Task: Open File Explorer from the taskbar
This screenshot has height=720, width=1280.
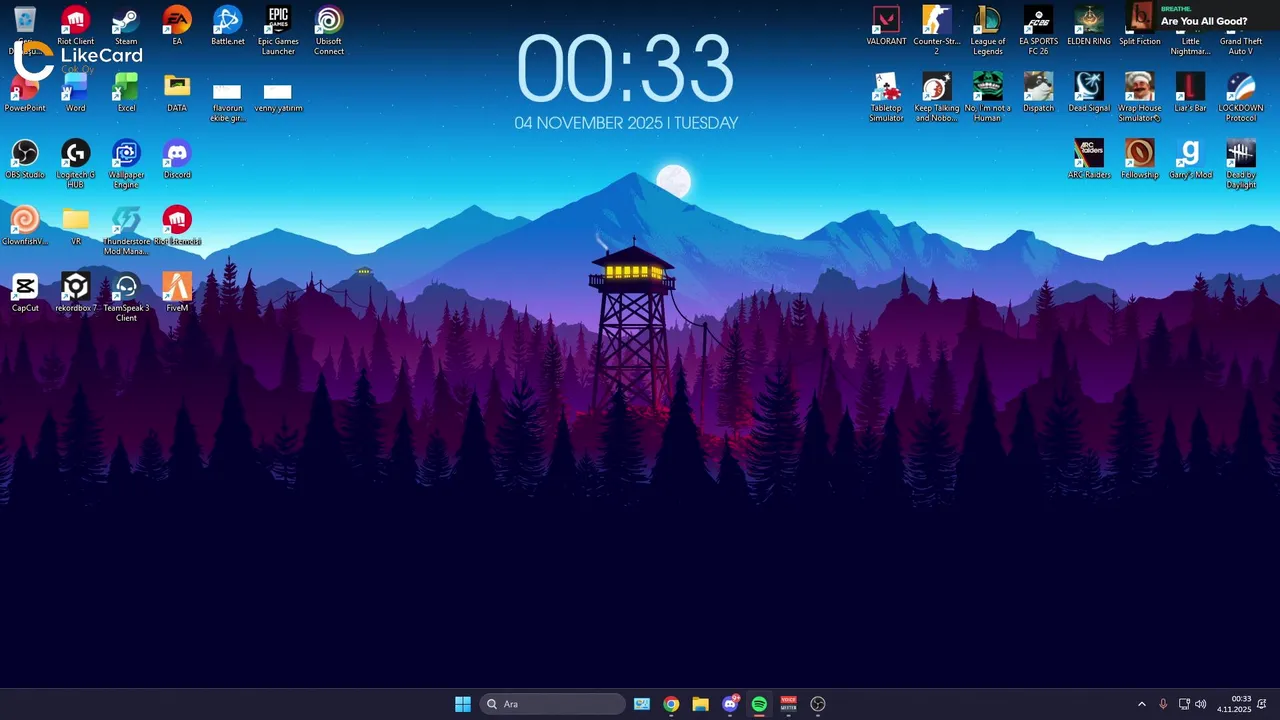Action: point(700,704)
